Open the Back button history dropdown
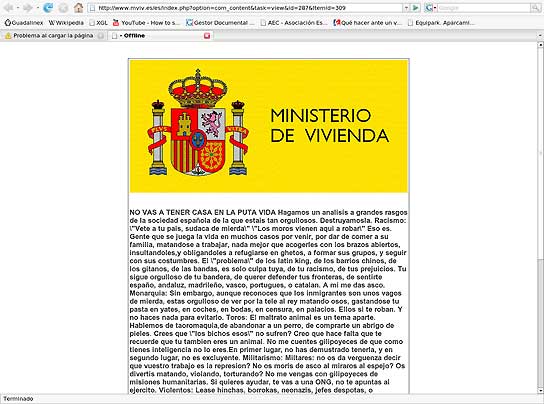Viewport: 544px width, 404px height. point(17,8)
